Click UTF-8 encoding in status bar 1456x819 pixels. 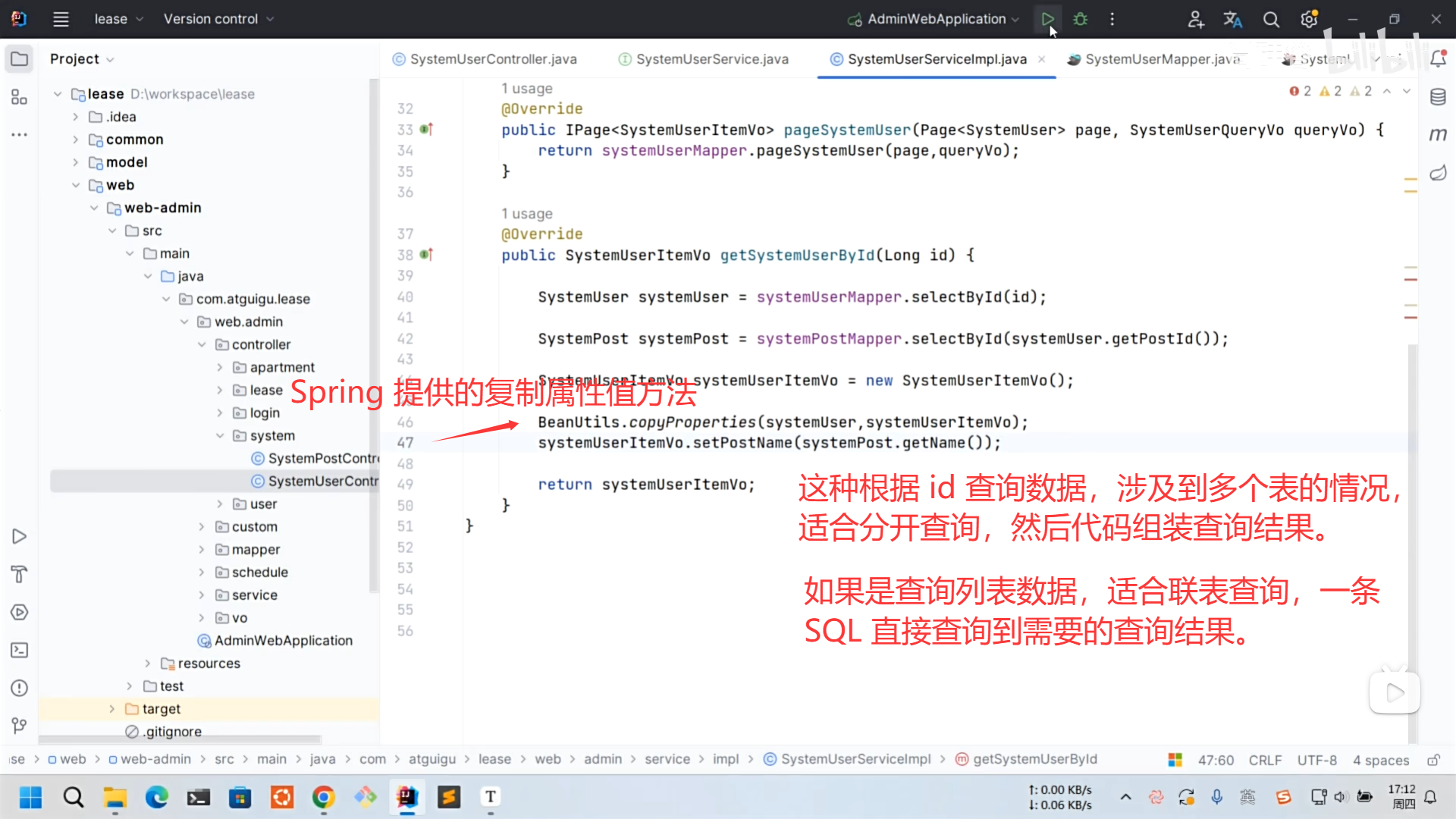pos(1316,760)
